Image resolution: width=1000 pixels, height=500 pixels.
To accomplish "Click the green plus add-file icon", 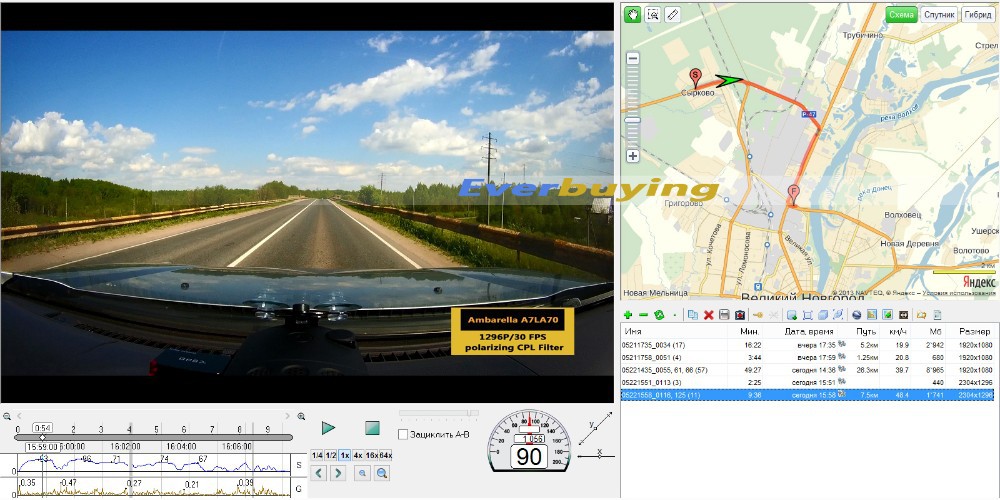I will [x=628, y=315].
